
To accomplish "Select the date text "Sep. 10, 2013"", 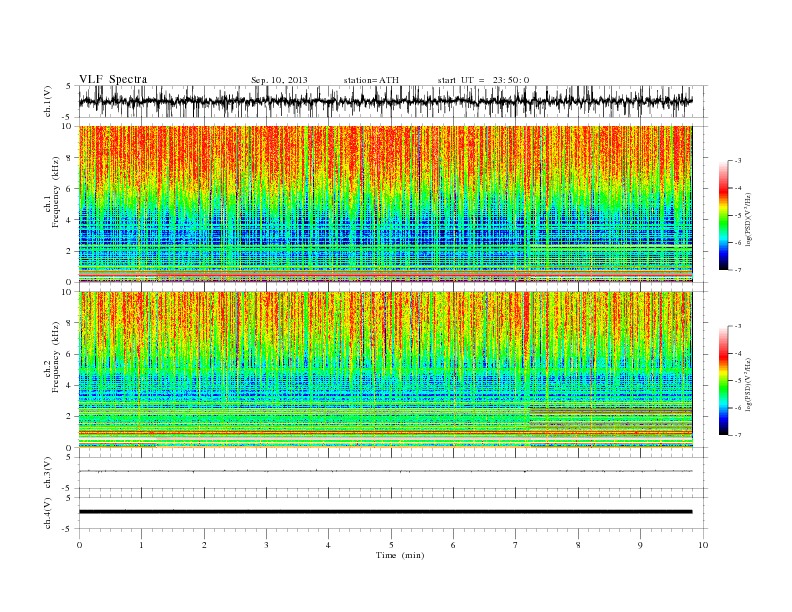I will 279,80.
